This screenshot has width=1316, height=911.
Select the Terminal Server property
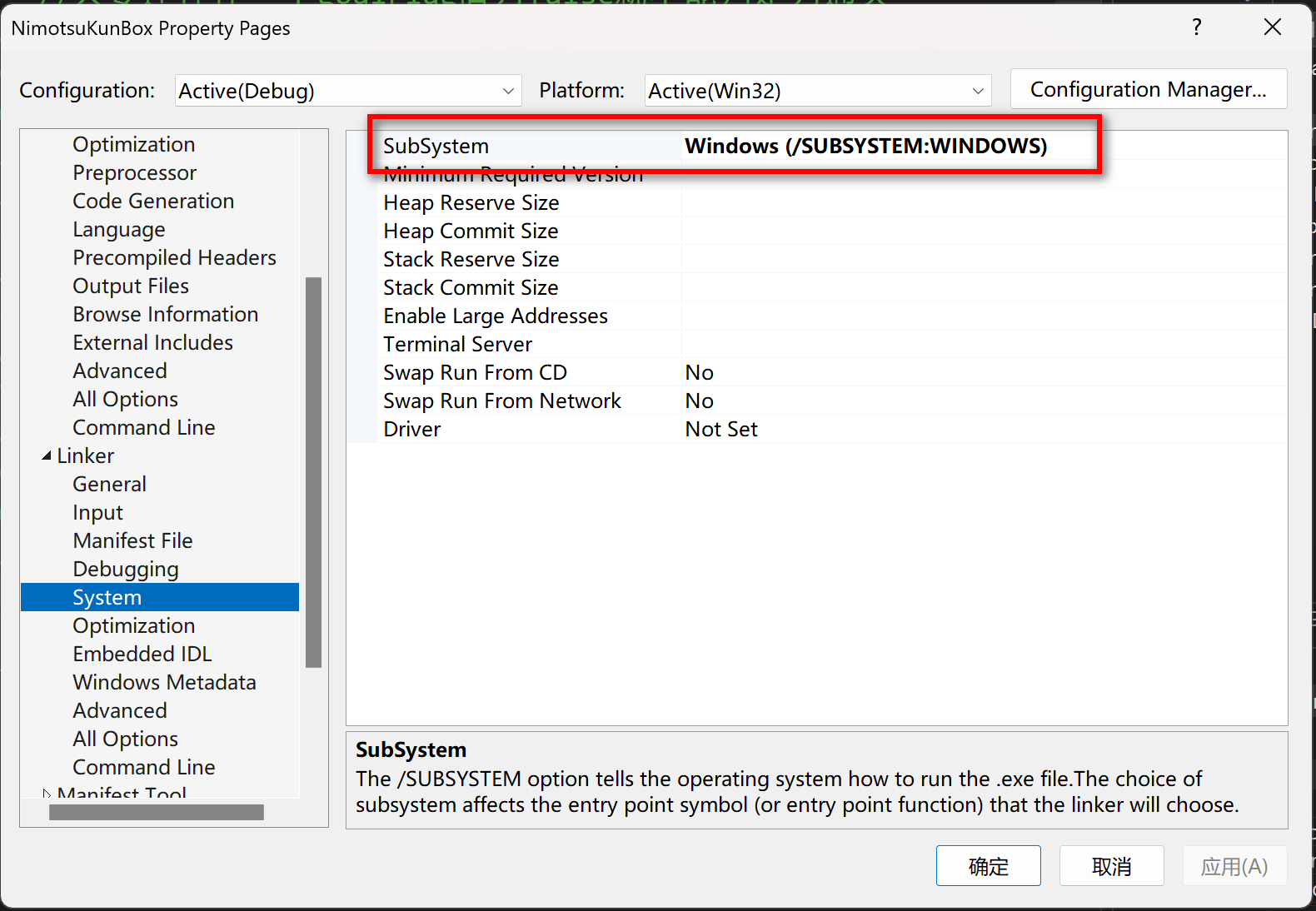pyautogui.click(x=457, y=344)
